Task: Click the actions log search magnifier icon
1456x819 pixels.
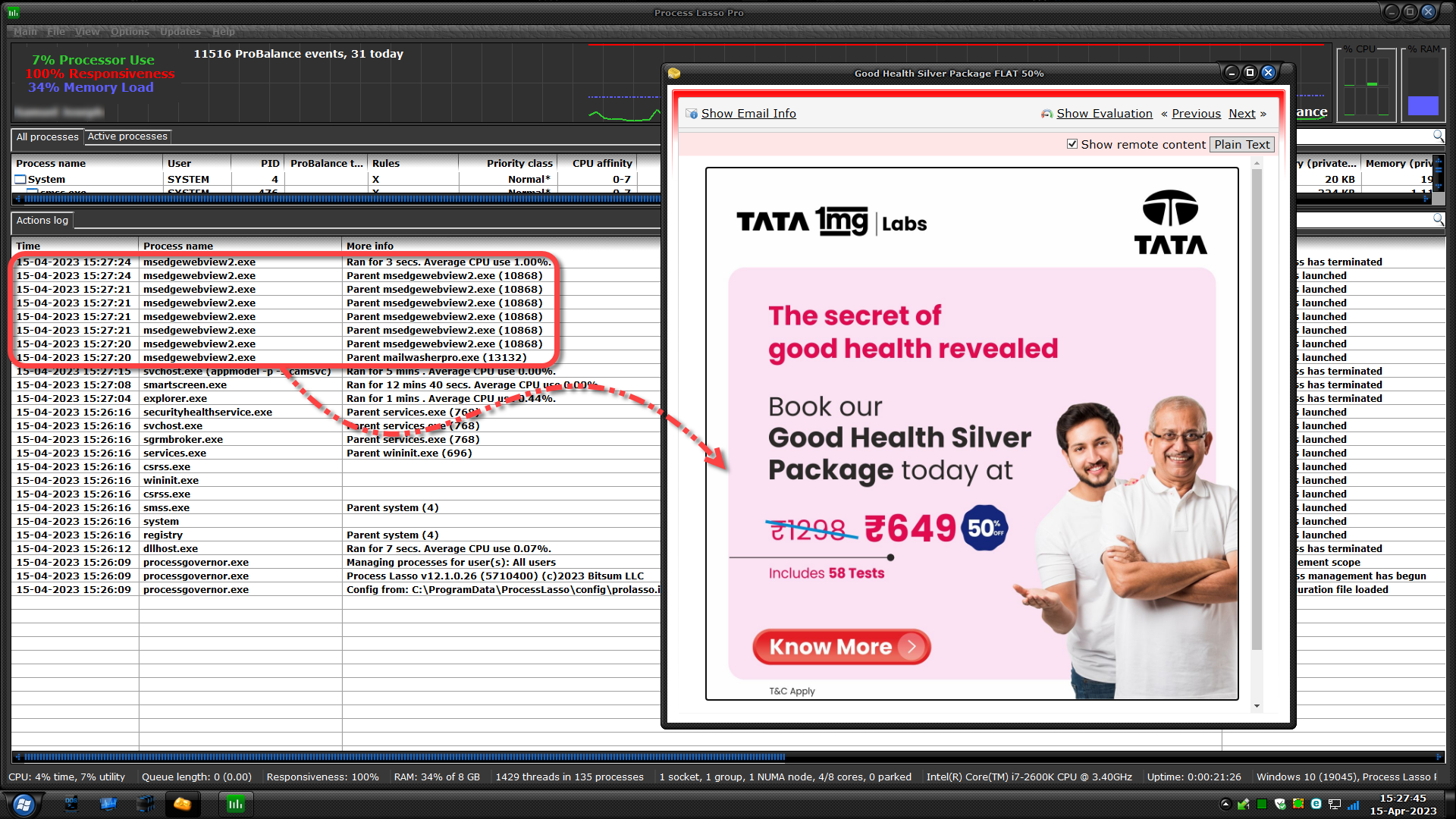Action: (x=1438, y=219)
